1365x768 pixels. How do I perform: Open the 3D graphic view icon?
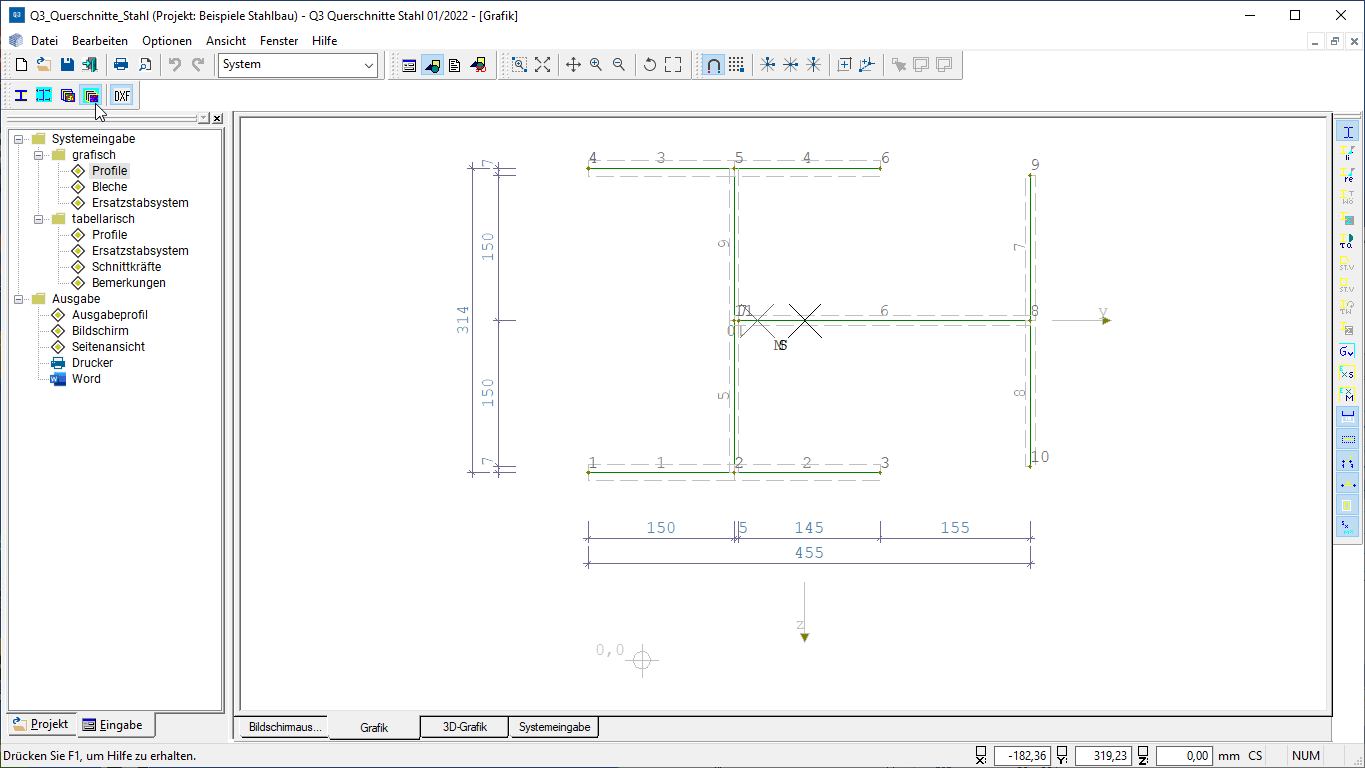(x=478, y=64)
